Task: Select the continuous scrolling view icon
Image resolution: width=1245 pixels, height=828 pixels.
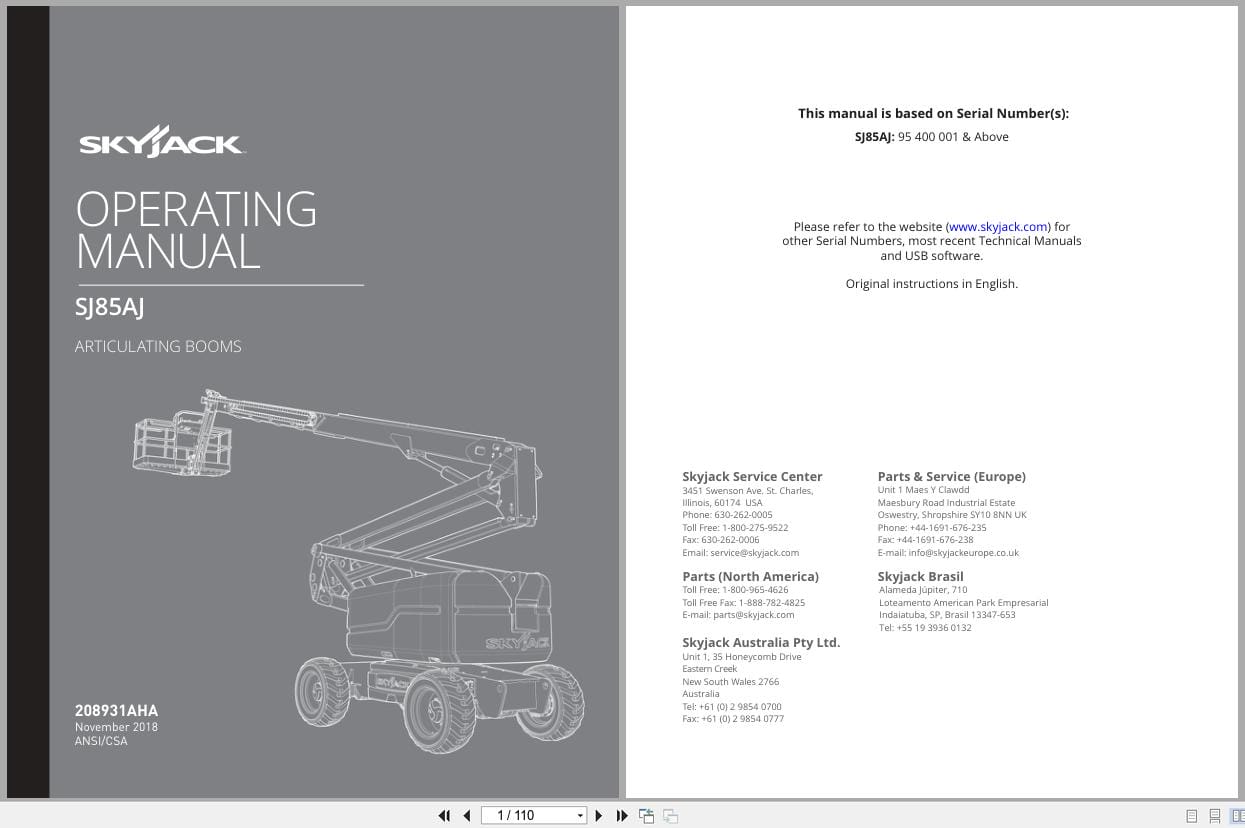Action: pos(1213,815)
